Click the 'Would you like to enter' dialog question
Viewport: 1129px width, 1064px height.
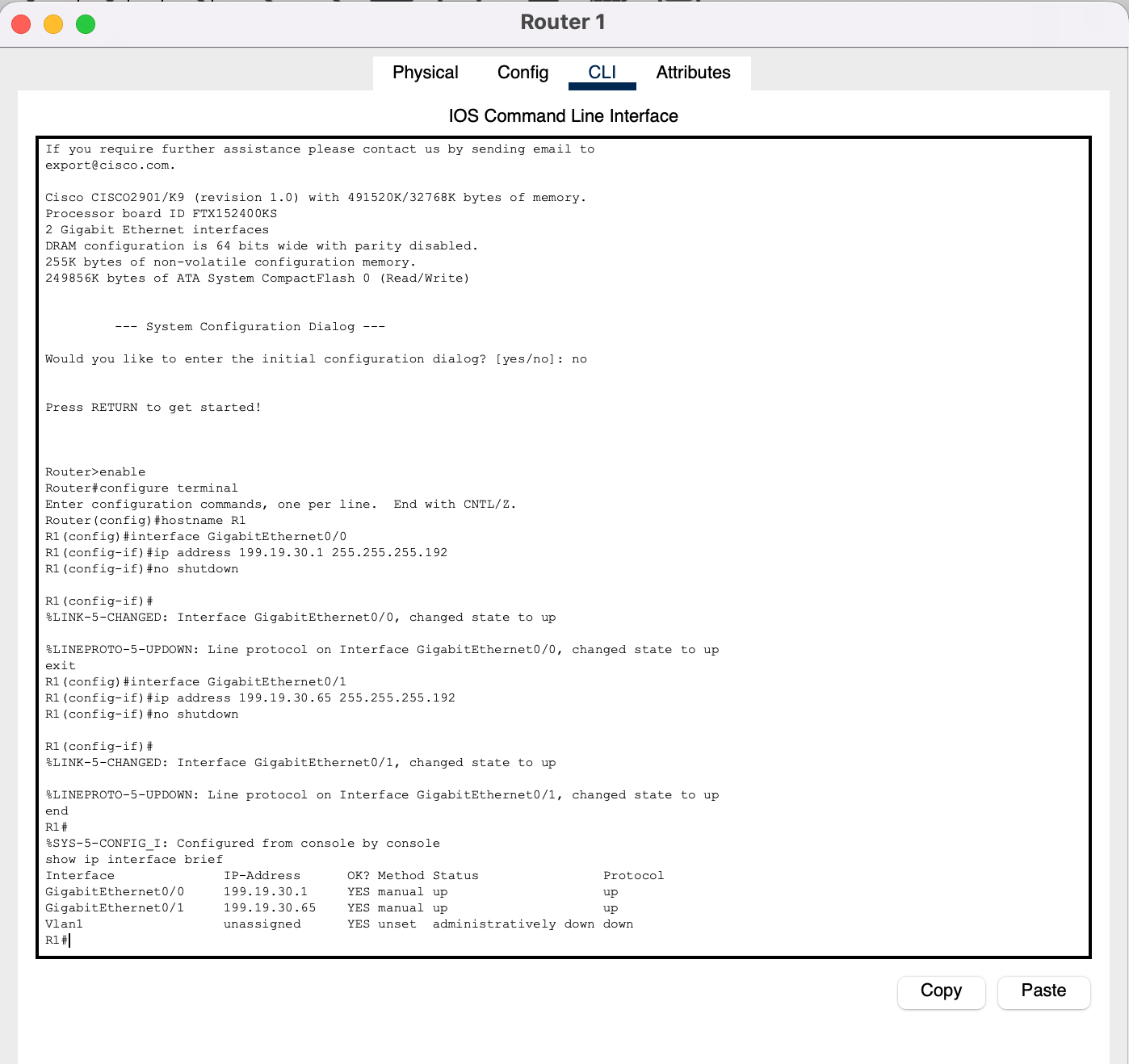point(316,359)
